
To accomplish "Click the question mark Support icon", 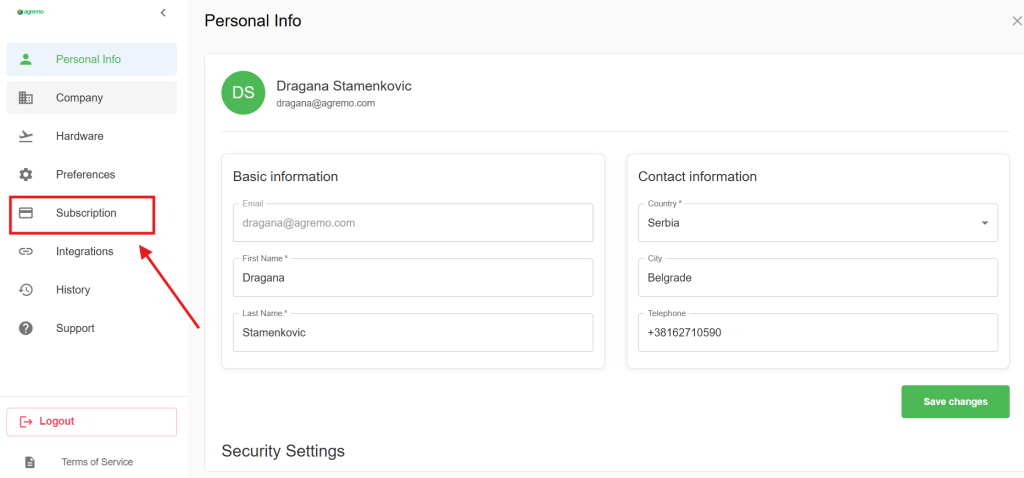I will [26, 328].
